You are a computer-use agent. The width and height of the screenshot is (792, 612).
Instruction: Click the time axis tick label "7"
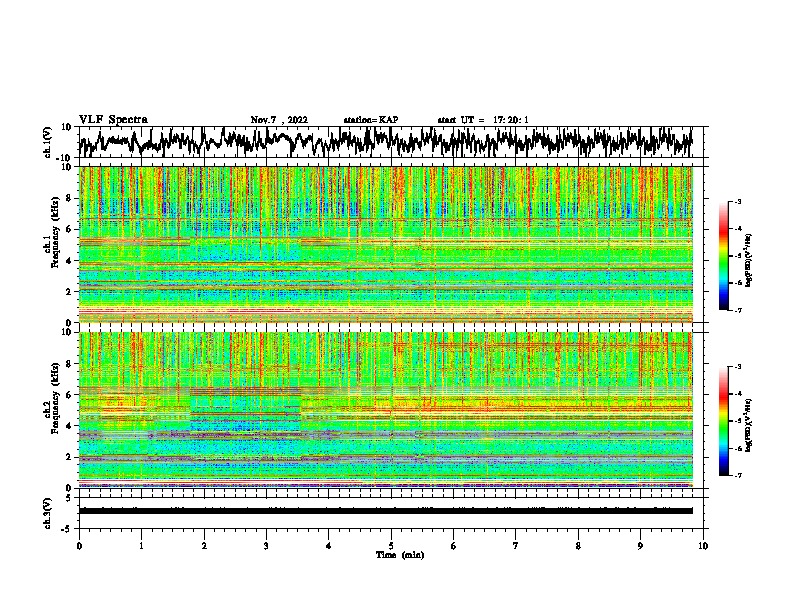(x=516, y=546)
